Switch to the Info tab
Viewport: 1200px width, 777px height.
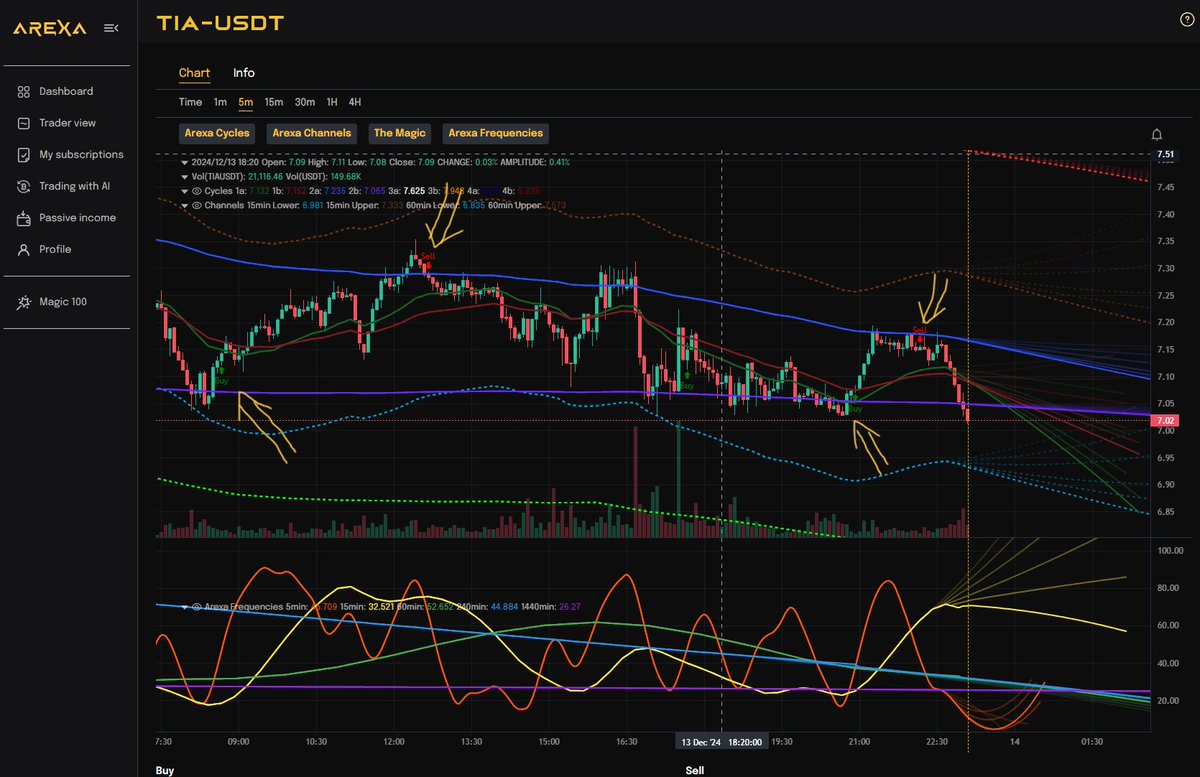244,73
